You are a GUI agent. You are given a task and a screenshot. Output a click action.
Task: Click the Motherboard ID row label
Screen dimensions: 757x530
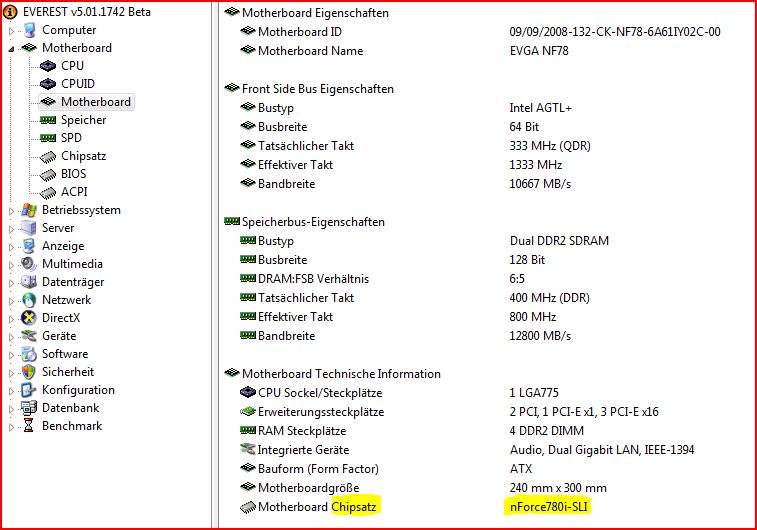(x=300, y=32)
